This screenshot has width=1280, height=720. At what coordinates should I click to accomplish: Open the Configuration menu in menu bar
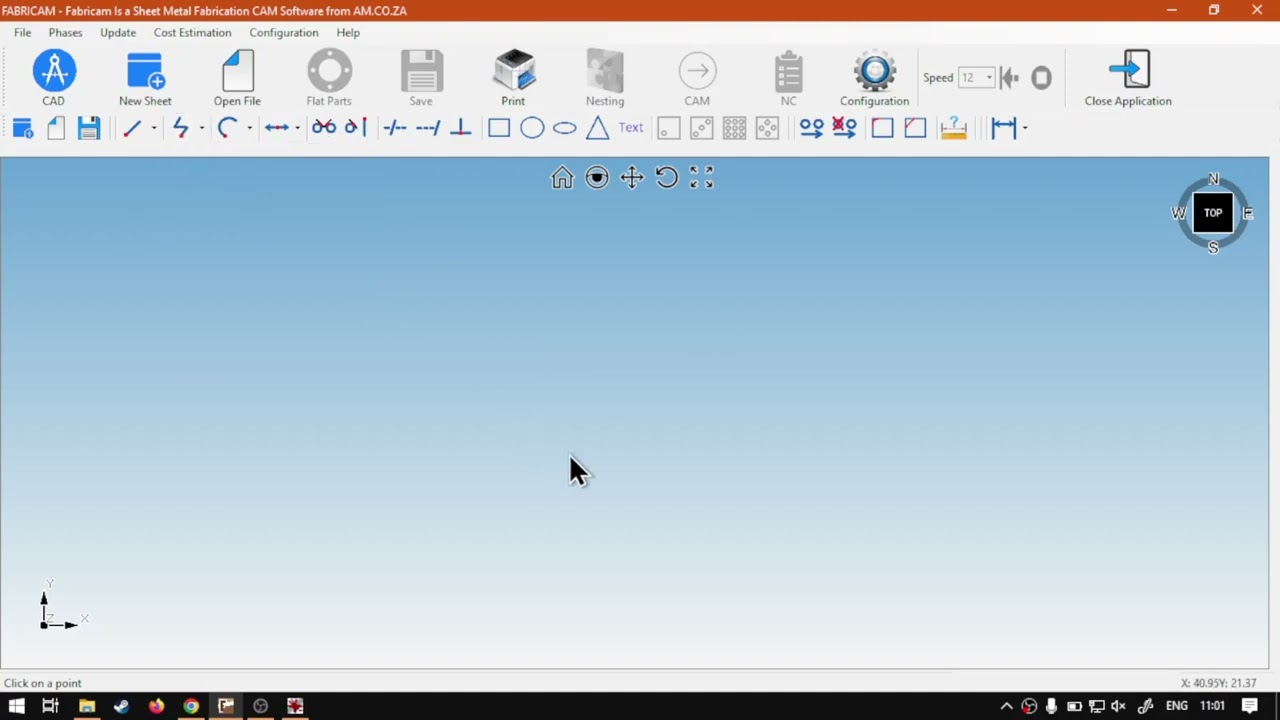point(284,32)
